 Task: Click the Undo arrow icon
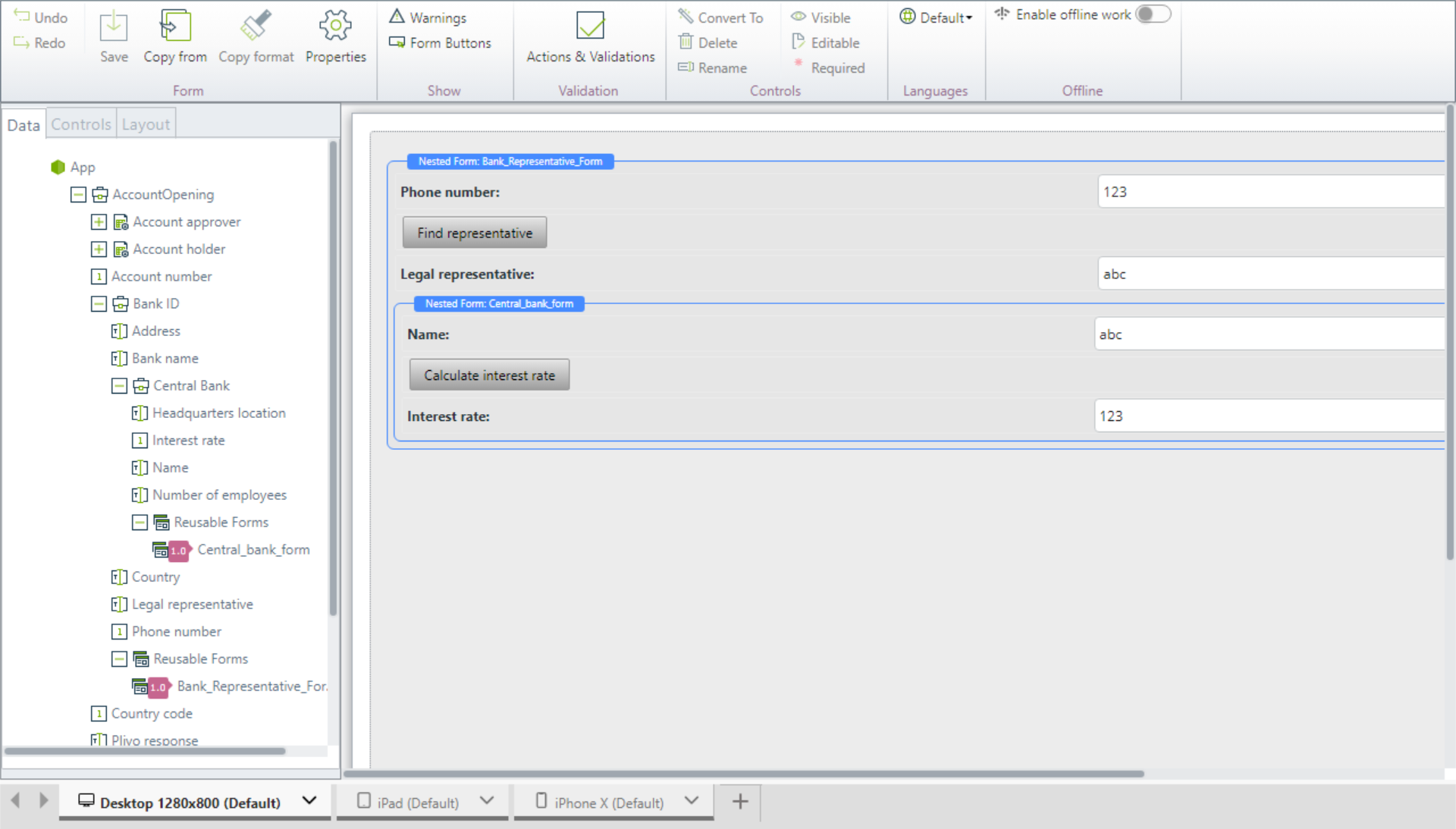tap(21, 16)
